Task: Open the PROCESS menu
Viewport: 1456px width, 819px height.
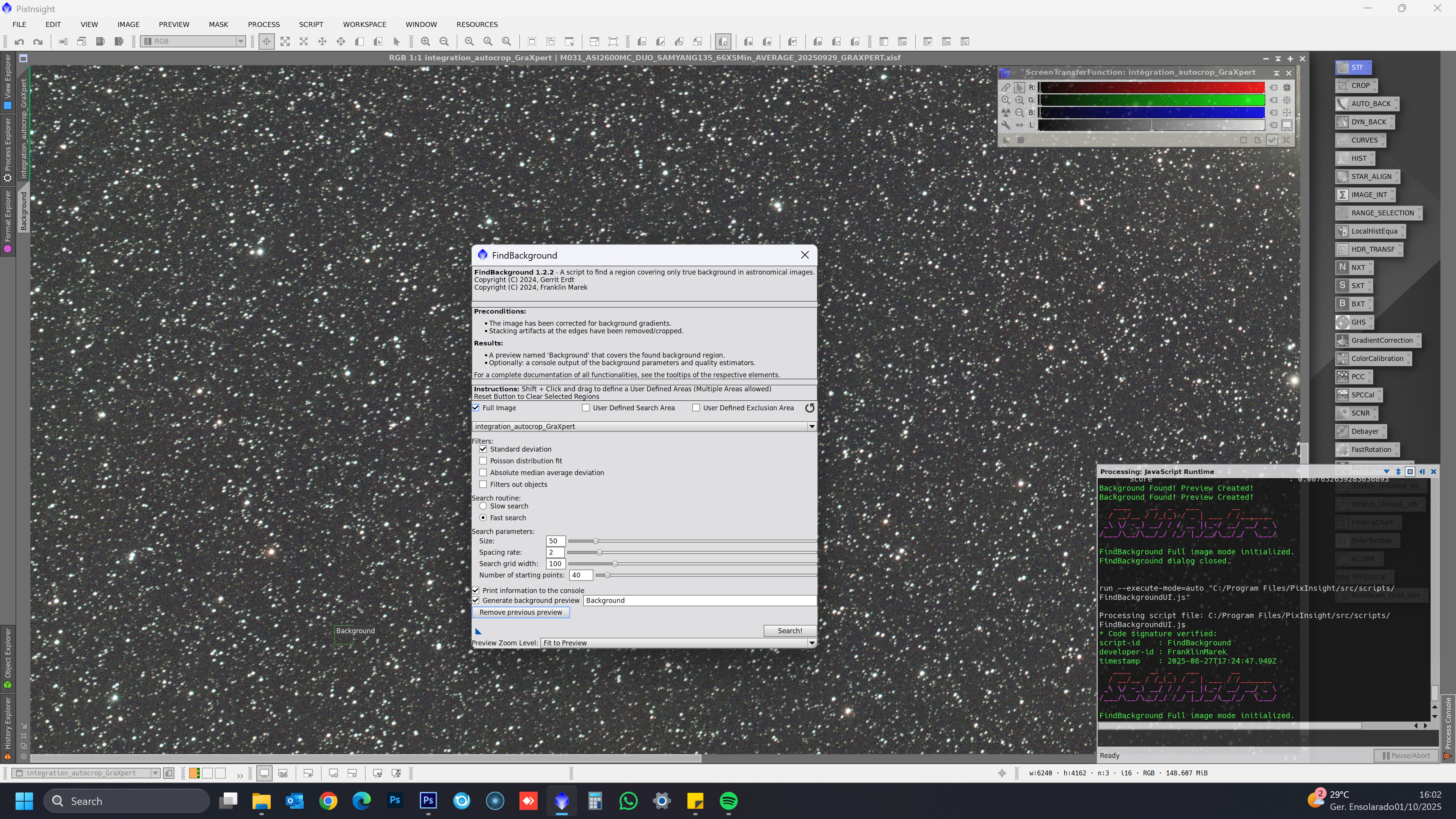Action: click(x=264, y=24)
